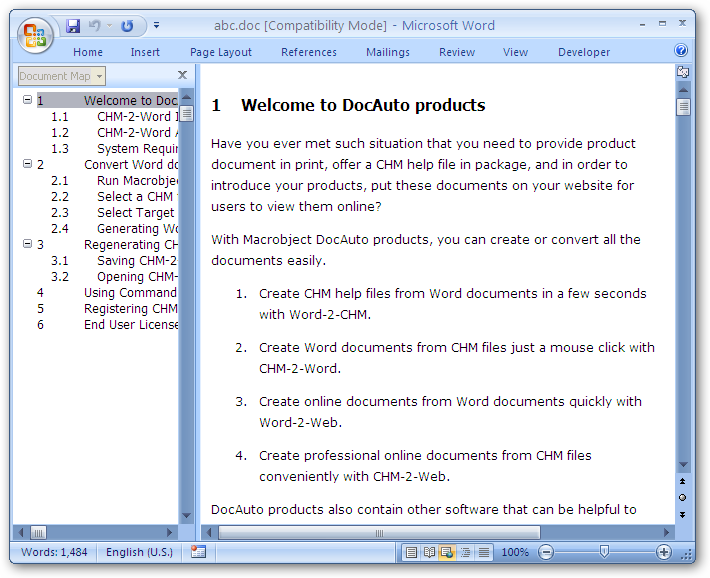Collapse section 3 in Document Map
Viewport: 710px width, 578px height.
pyautogui.click(x=28, y=244)
